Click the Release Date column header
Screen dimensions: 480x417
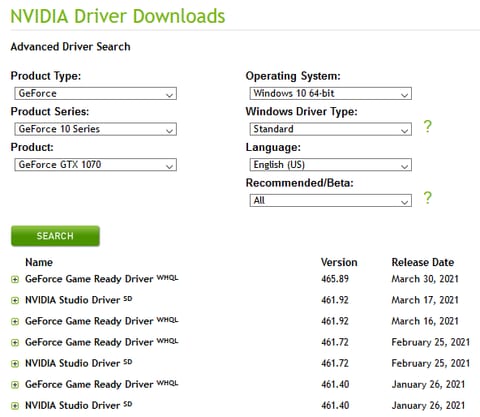coord(423,262)
